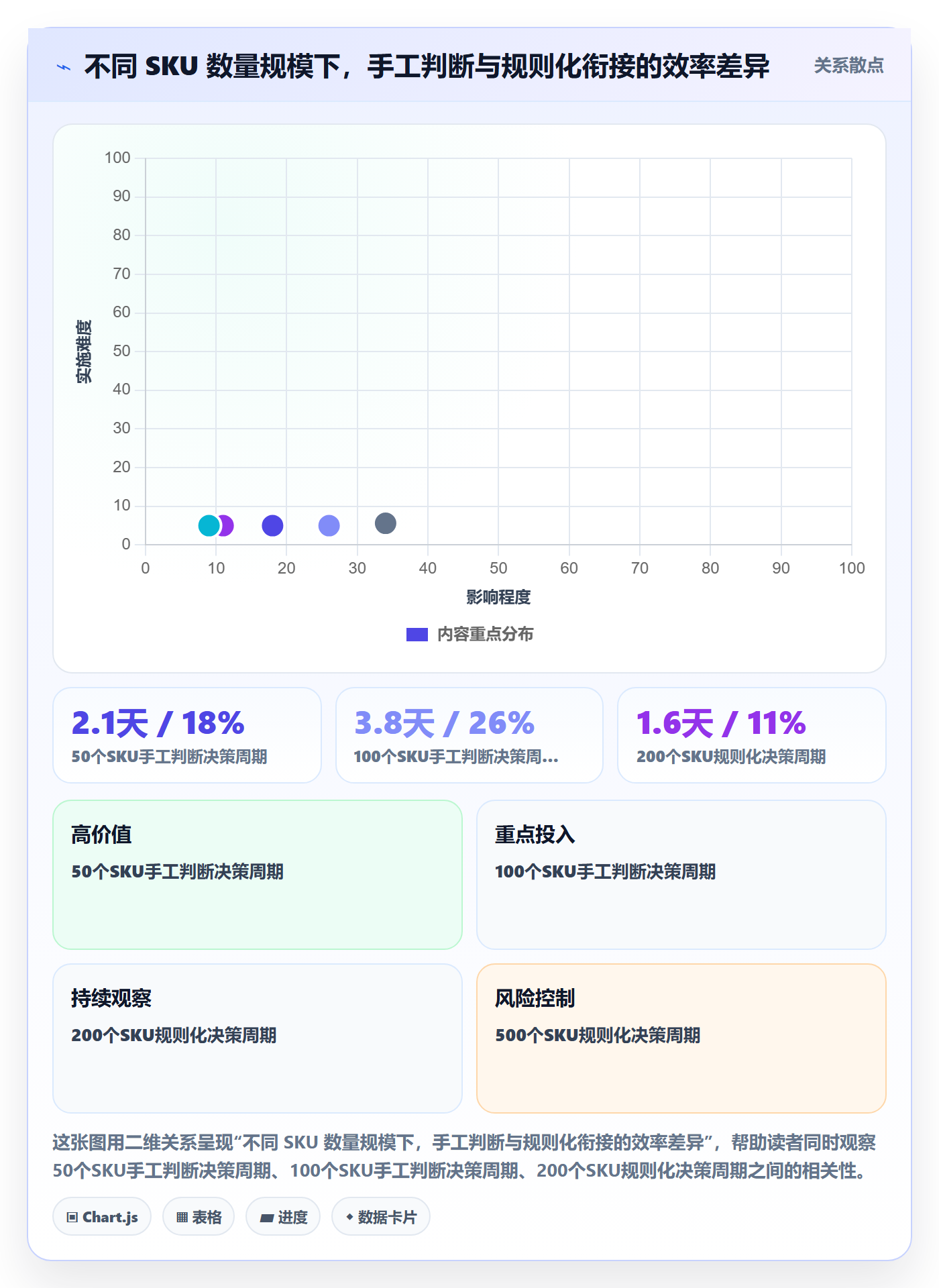Viewport: 939px width, 1288px height.
Task: Click the 关系散点 chart type label
Action: click(848, 66)
